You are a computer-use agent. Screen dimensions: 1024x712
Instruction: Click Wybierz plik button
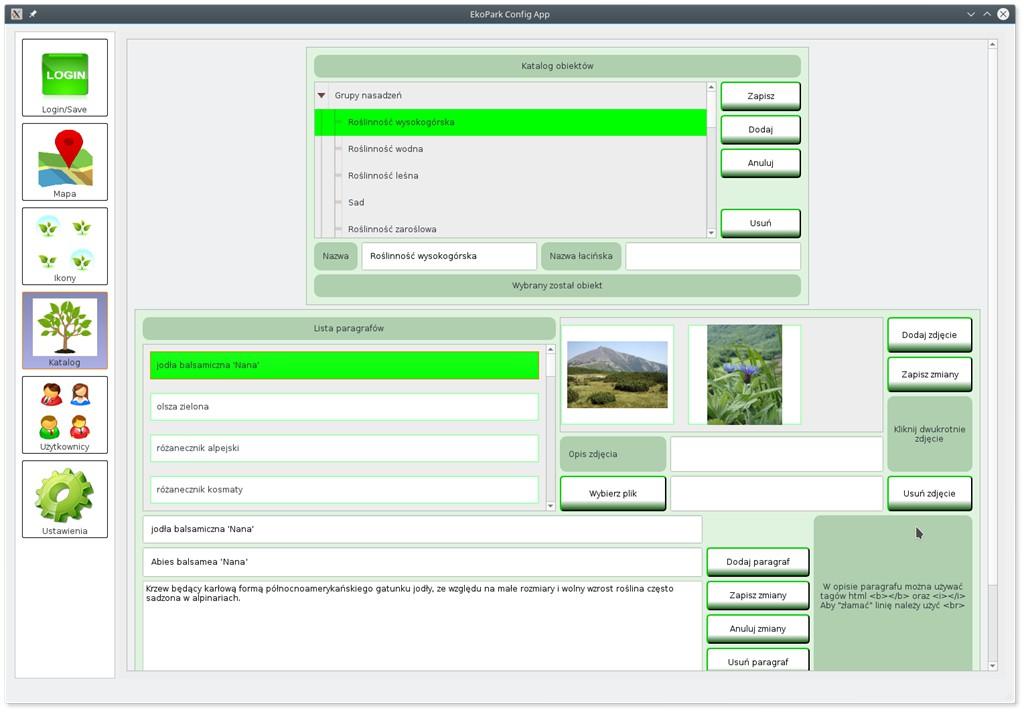tap(613, 493)
